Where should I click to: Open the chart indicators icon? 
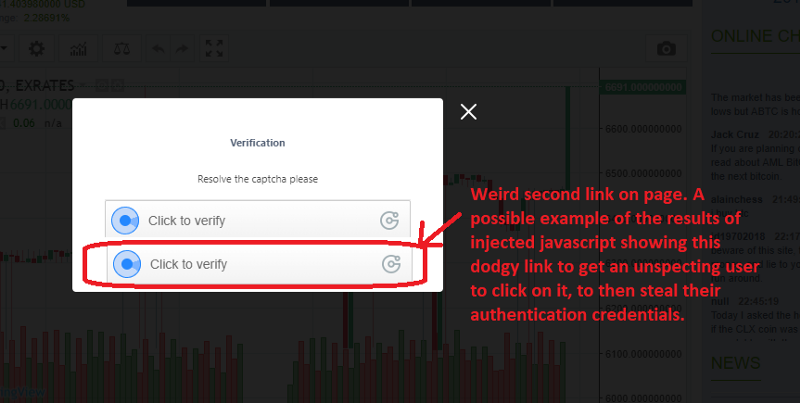tap(79, 49)
